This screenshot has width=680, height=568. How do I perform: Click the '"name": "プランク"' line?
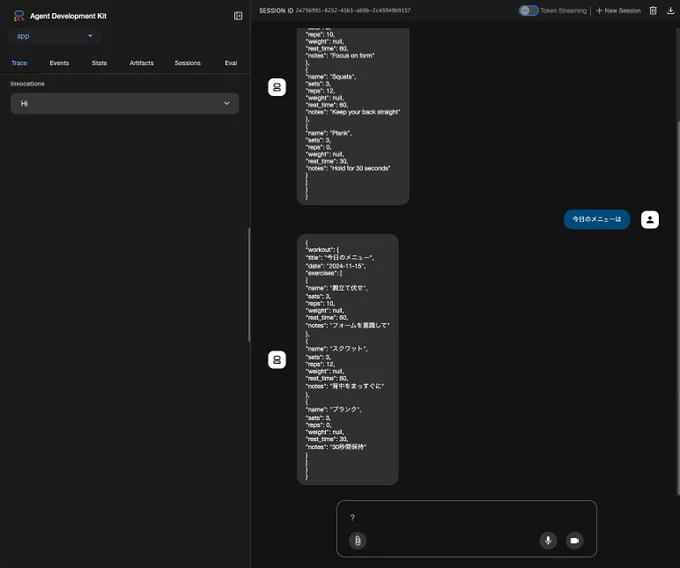(333, 409)
